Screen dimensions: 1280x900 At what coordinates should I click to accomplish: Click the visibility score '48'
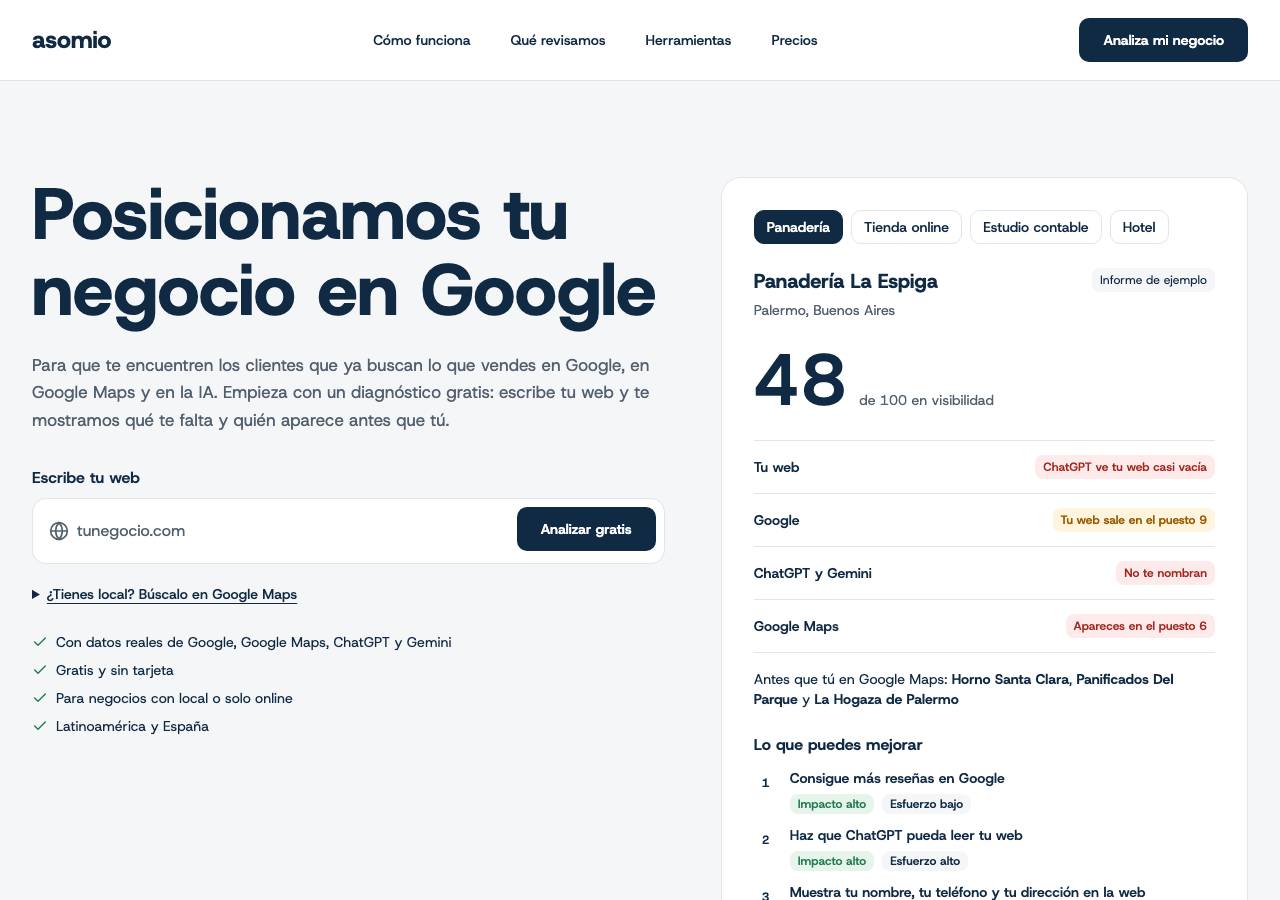click(x=800, y=380)
